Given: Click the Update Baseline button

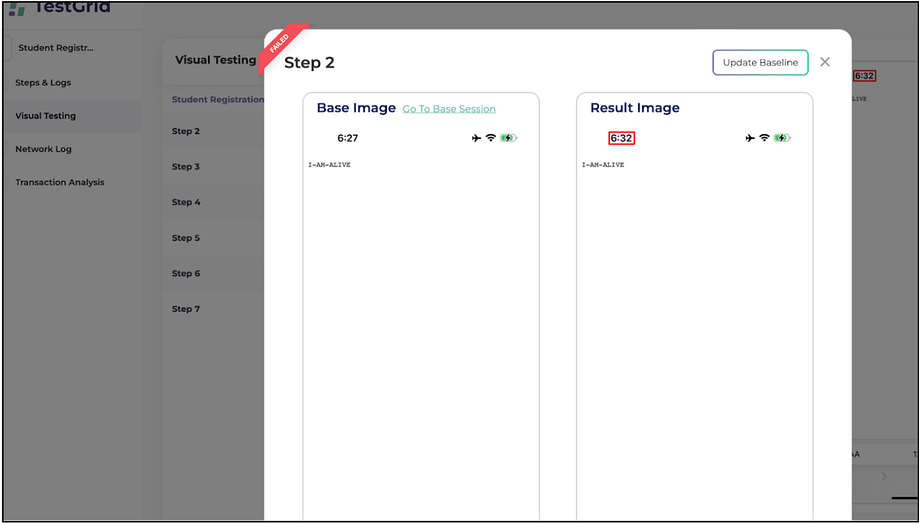Looking at the screenshot, I should click(760, 63).
